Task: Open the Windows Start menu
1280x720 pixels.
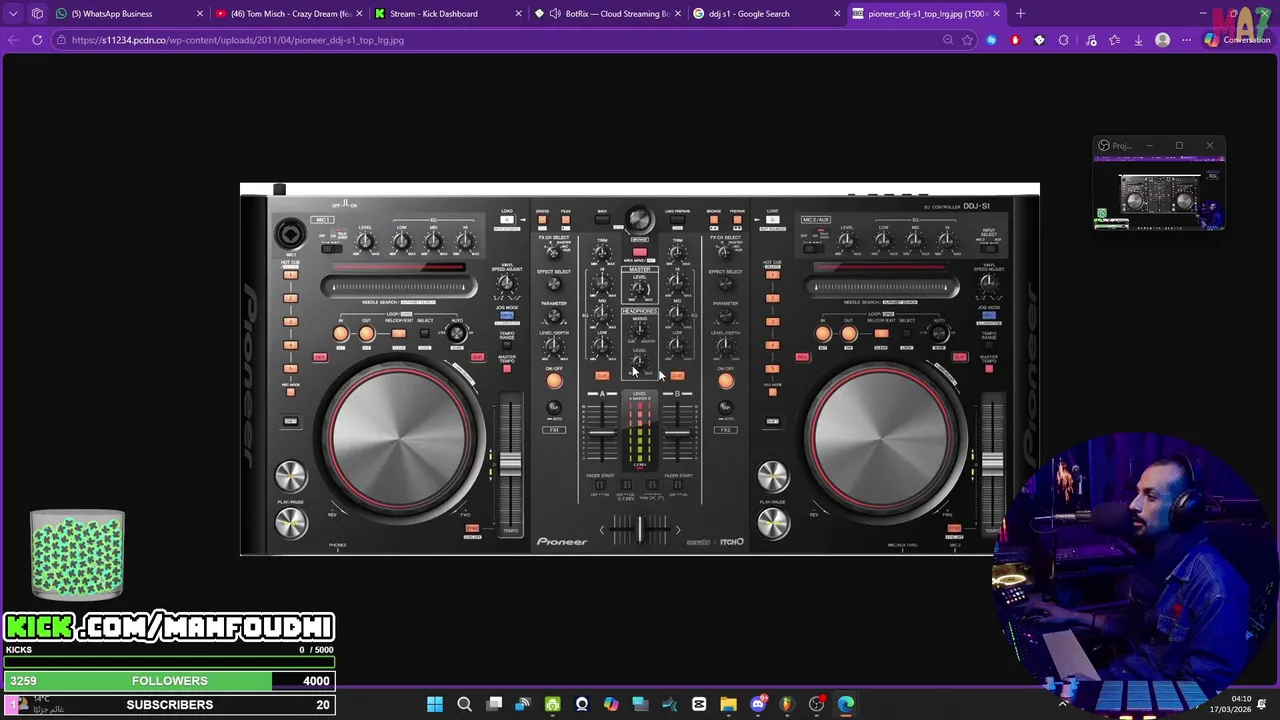Action: tap(435, 705)
